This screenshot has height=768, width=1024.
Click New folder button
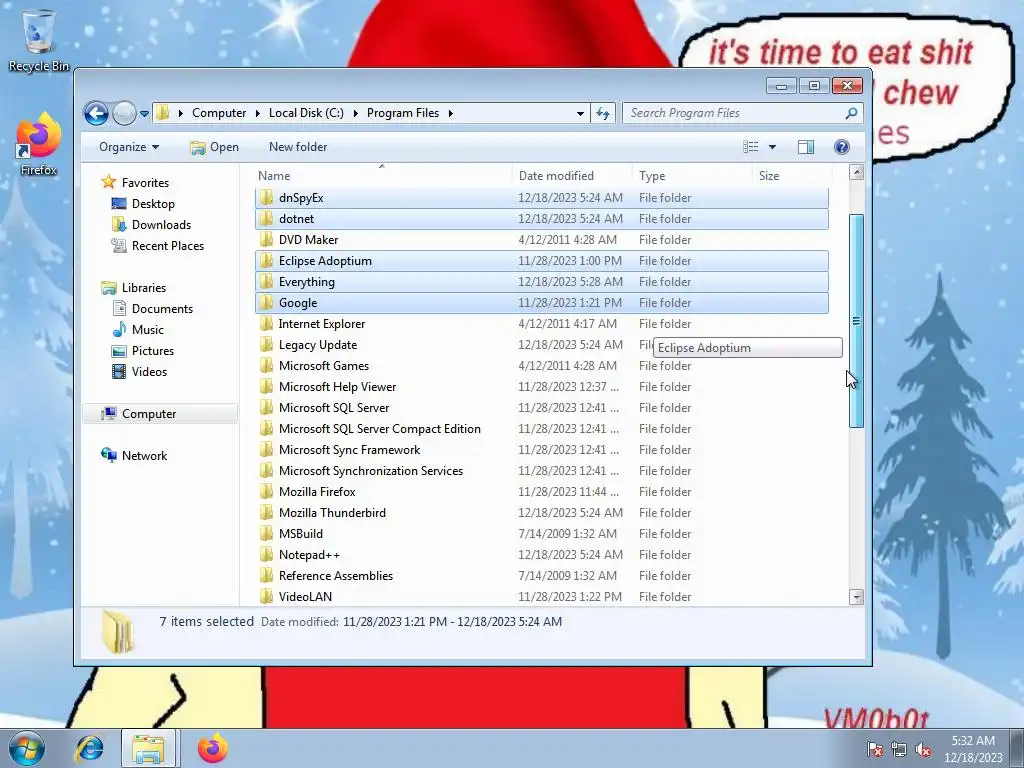[x=298, y=147]
